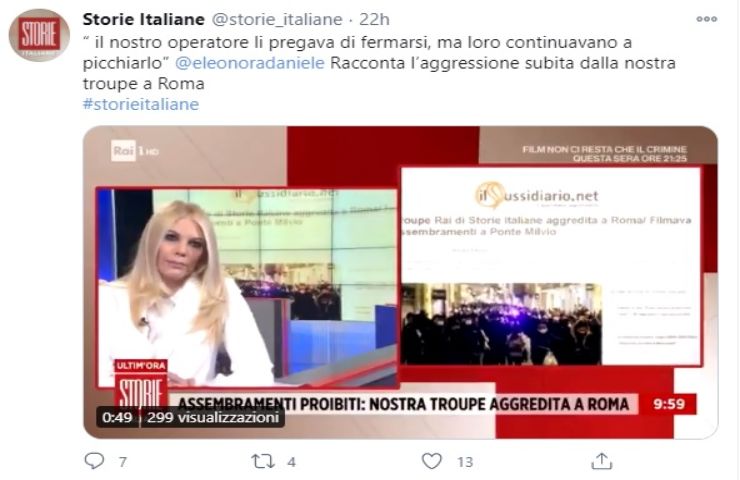Open the share upload icon
740x480 pixels.
[x=601, y=461]
